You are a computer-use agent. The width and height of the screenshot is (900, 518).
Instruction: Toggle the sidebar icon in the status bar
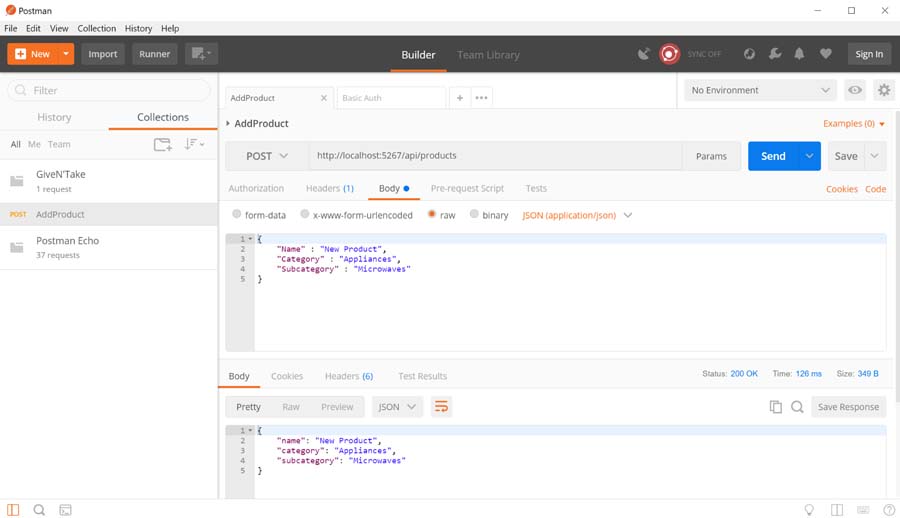click(14, 510)
